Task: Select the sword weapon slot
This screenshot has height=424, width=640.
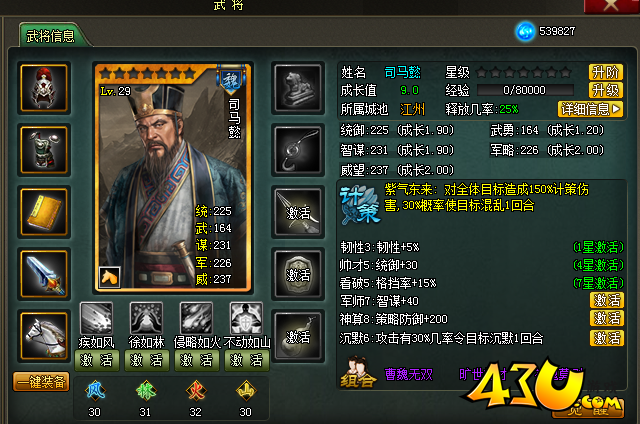Action: point(44,274)
